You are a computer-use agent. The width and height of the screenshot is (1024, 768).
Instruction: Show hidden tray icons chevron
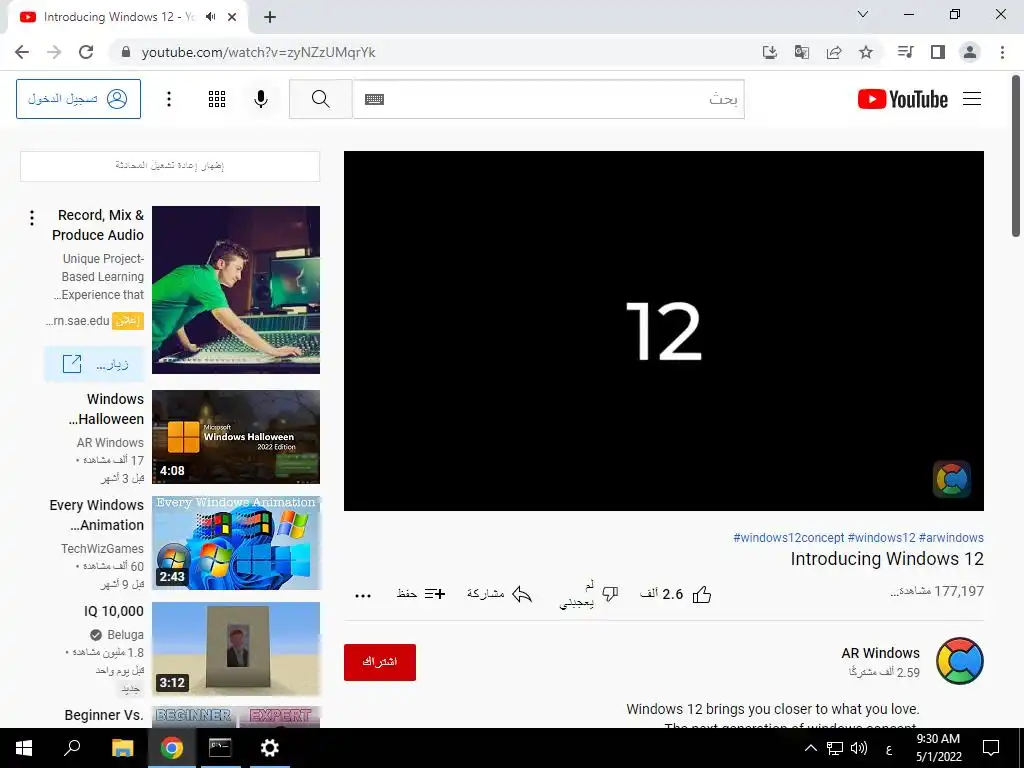810,748
